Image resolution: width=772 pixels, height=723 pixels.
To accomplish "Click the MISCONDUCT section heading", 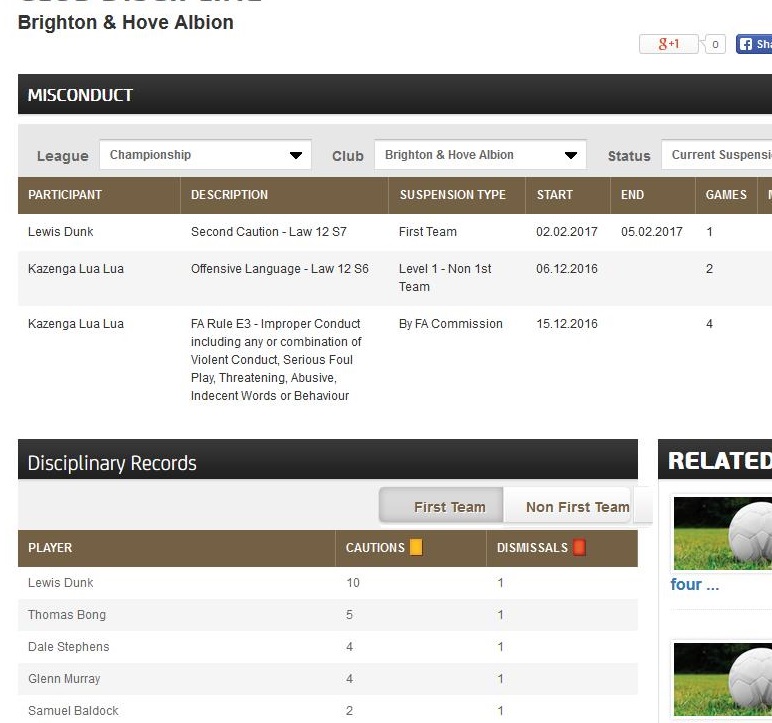I will click(80, 95).
